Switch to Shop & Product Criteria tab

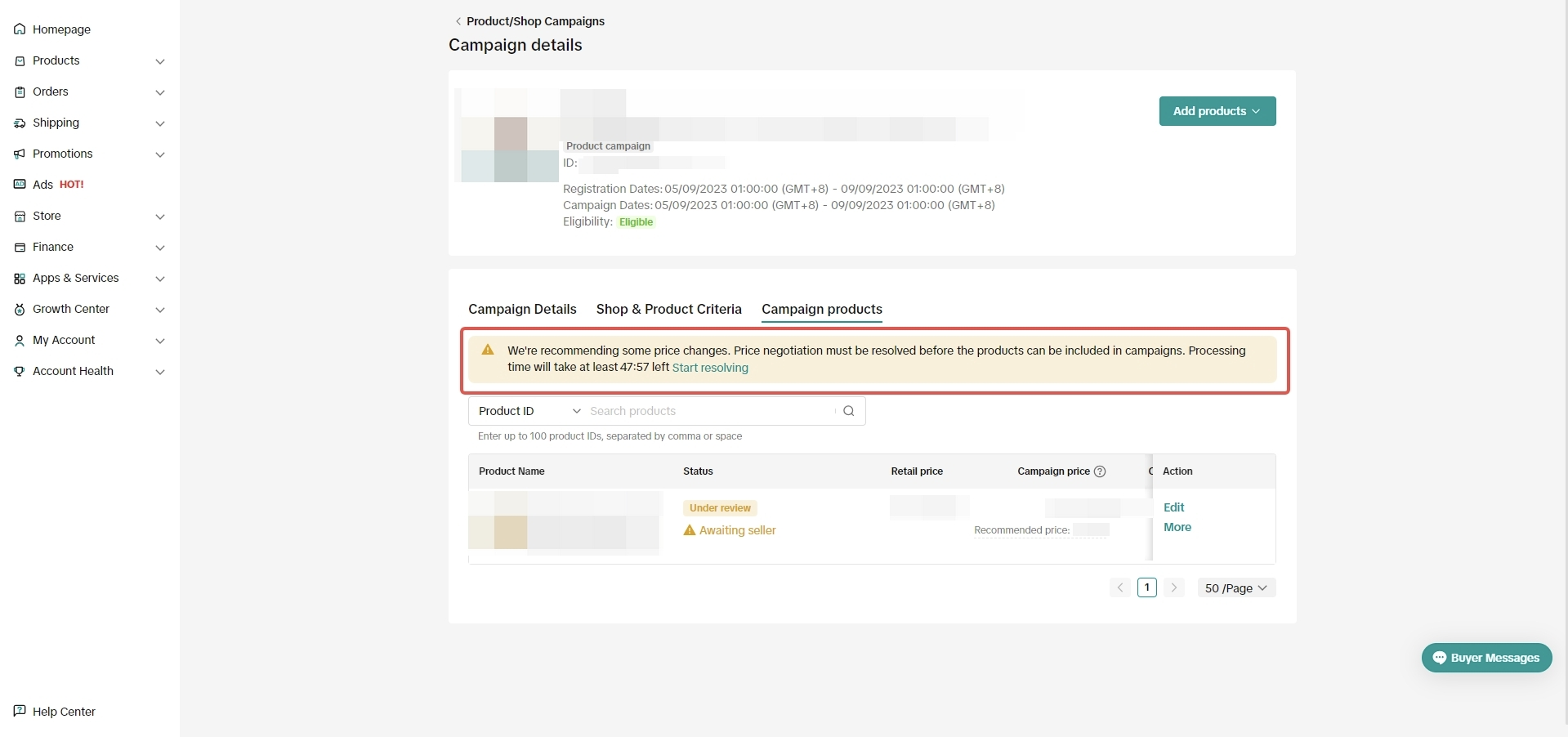[668, 309]
